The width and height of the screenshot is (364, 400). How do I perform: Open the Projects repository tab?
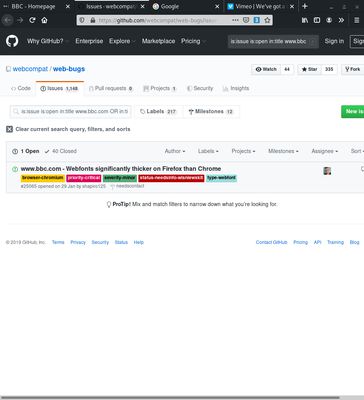pos(160,88)
